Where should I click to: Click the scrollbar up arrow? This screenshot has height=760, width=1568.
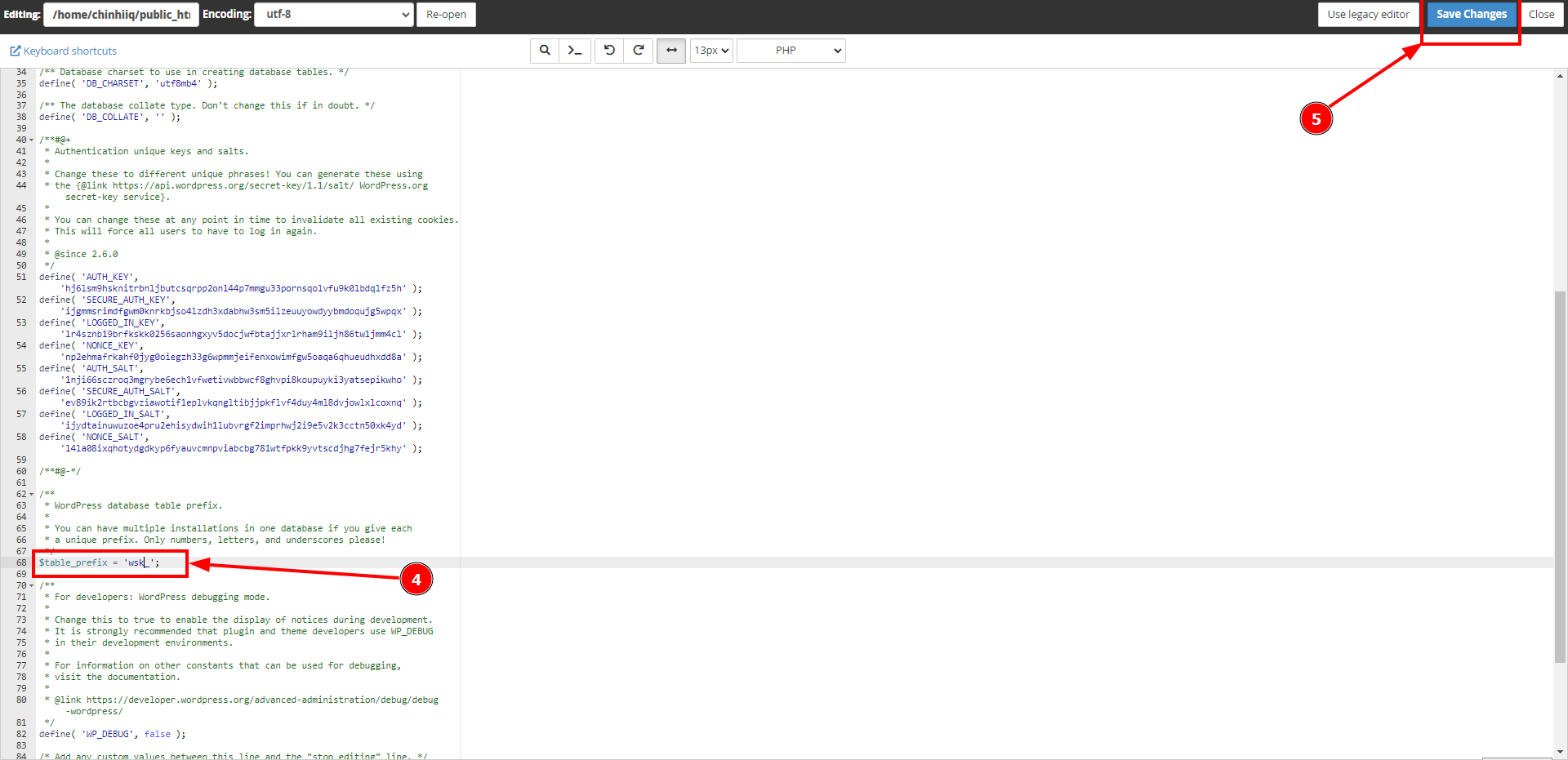pos(1560,76)
